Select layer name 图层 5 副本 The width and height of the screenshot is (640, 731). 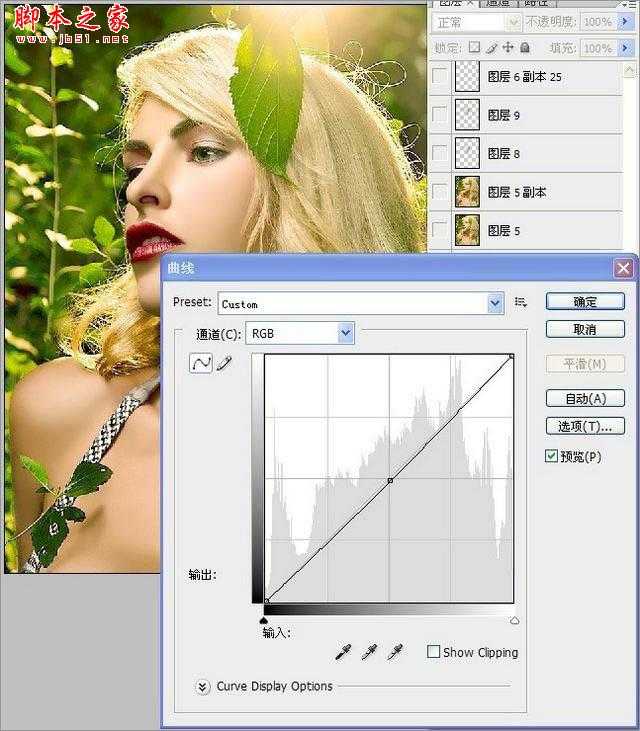[517, 192]
